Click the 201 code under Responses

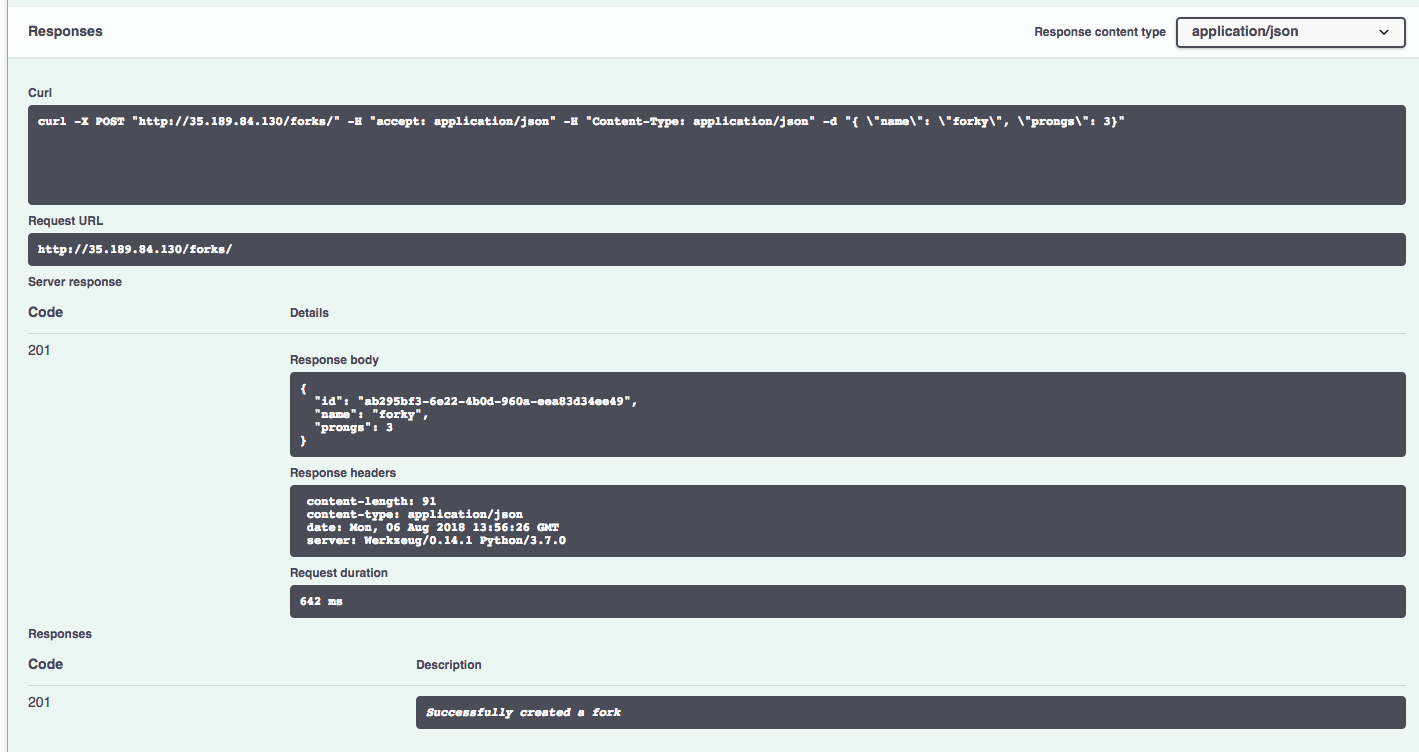[x=39, y=702]
